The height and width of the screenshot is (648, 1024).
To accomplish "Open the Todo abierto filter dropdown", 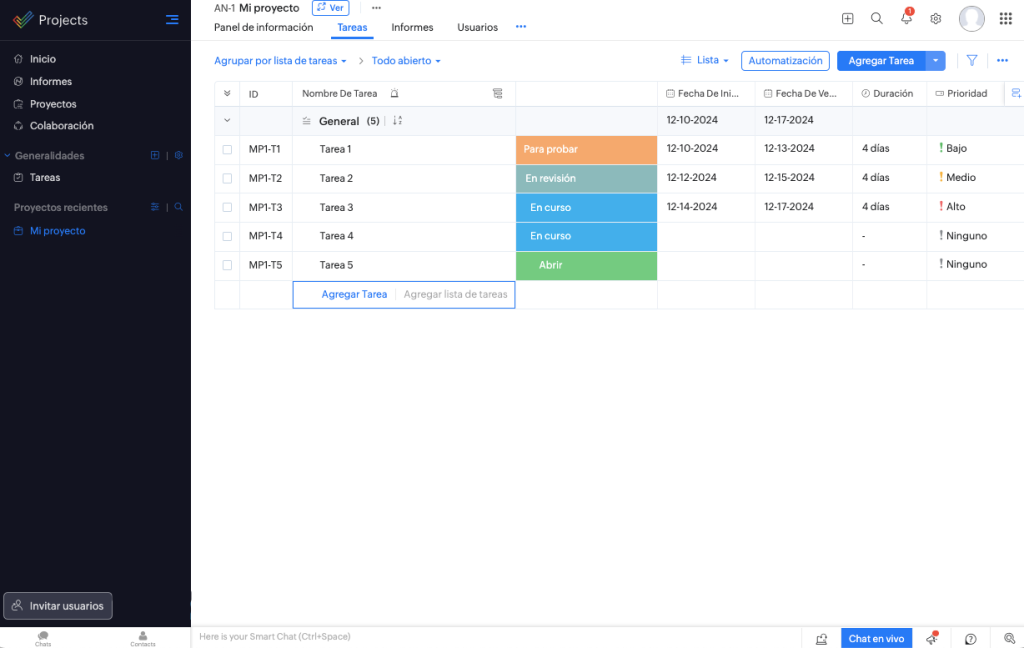I will click(x=403, y=60).
